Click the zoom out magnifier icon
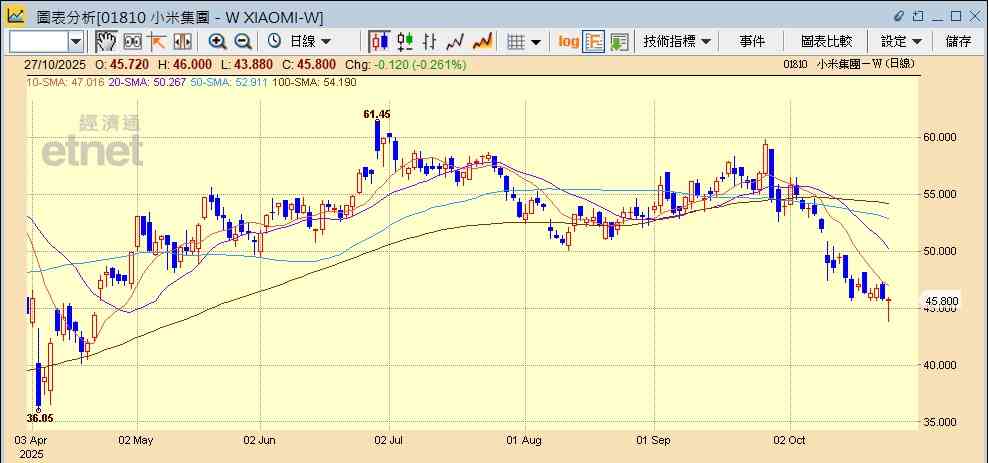 tap(242, 41)
